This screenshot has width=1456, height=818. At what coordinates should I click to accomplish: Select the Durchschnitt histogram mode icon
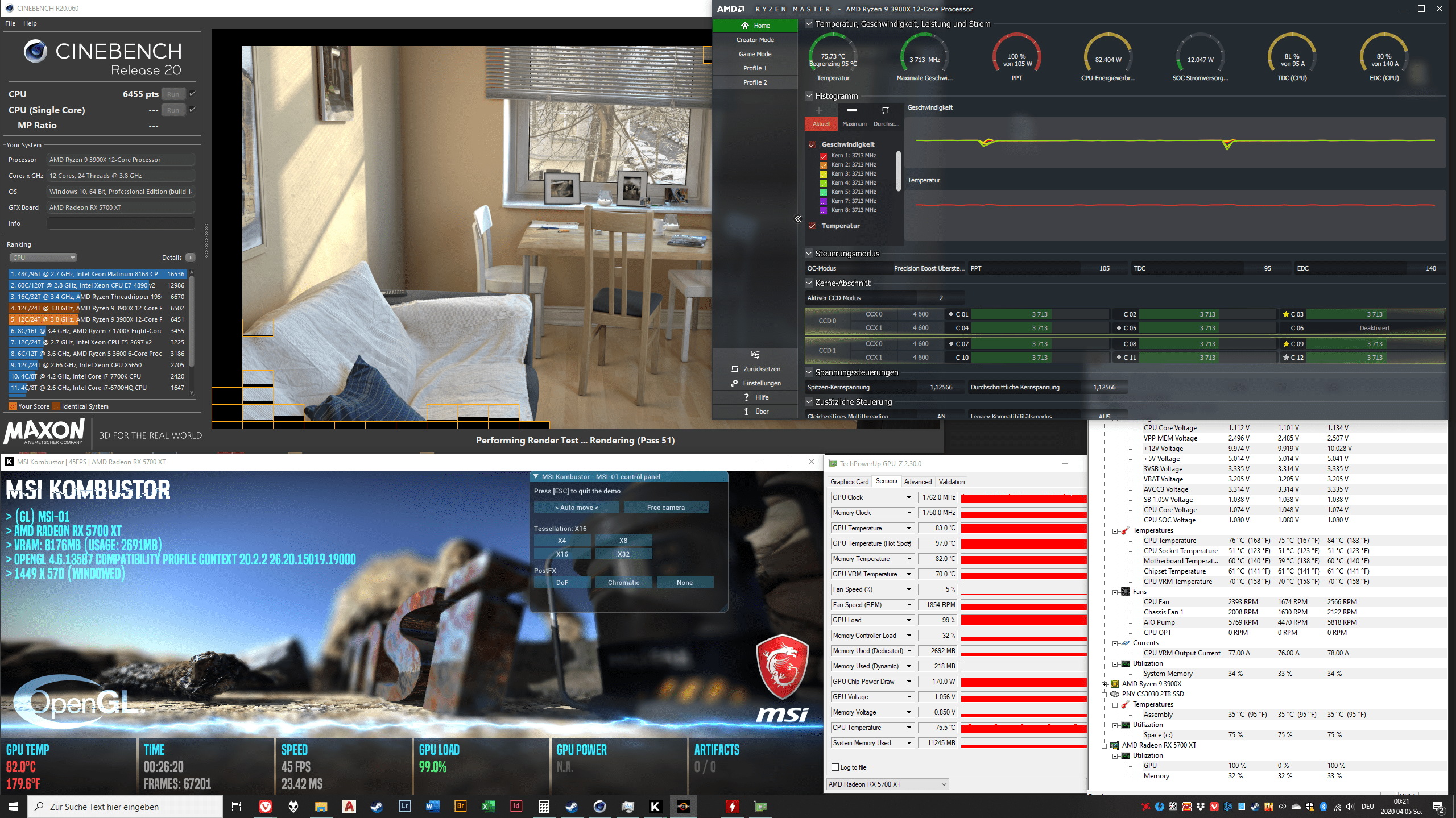point(885,110)
